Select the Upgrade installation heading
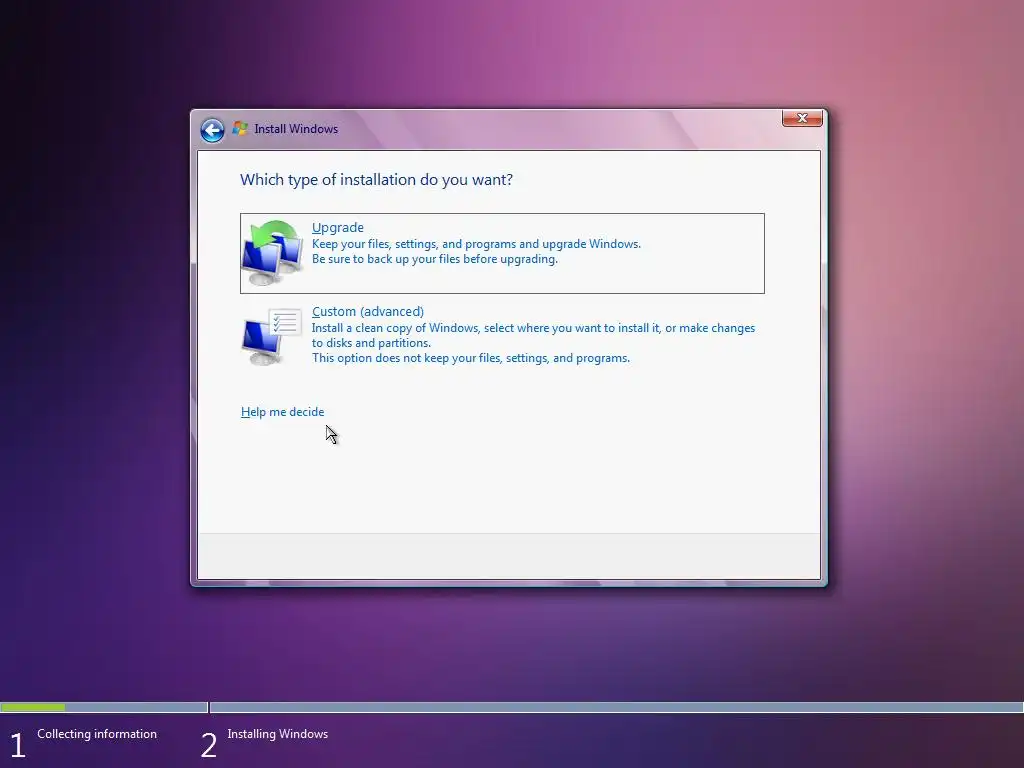The width and height of the screenshot is (1024, 768). tap(338, 227)
